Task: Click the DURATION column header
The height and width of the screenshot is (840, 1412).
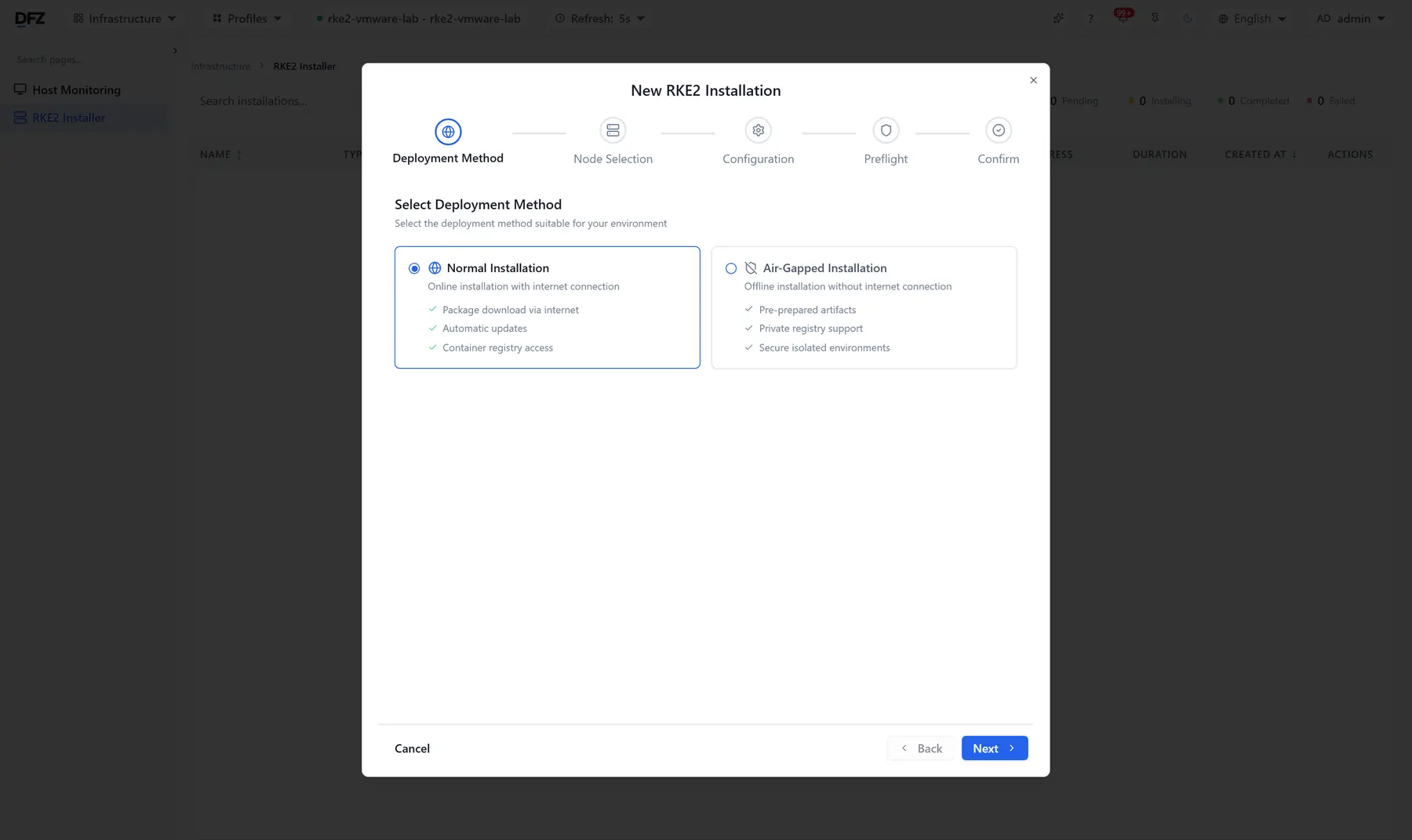Action: click(x=1159, y=155)
